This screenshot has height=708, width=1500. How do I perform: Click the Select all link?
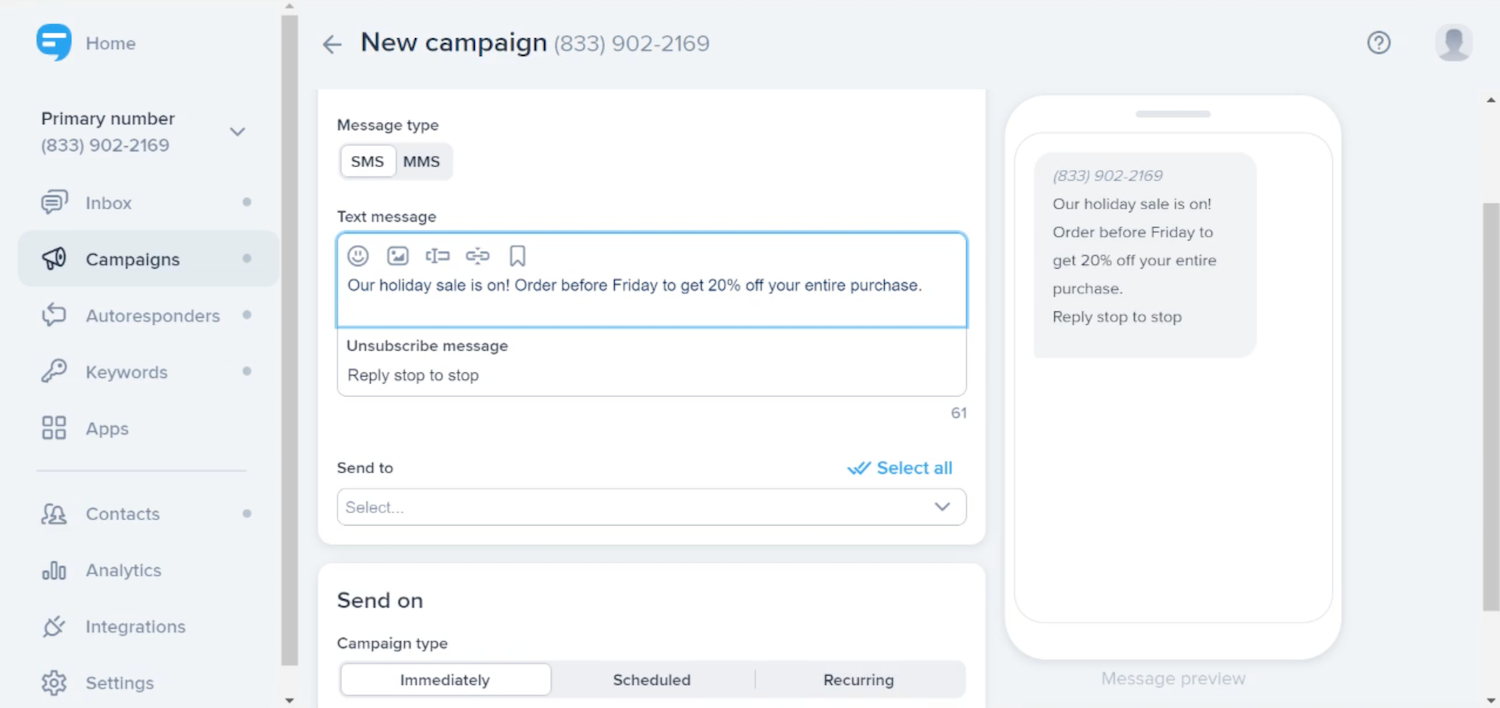[x=901, y=468]
